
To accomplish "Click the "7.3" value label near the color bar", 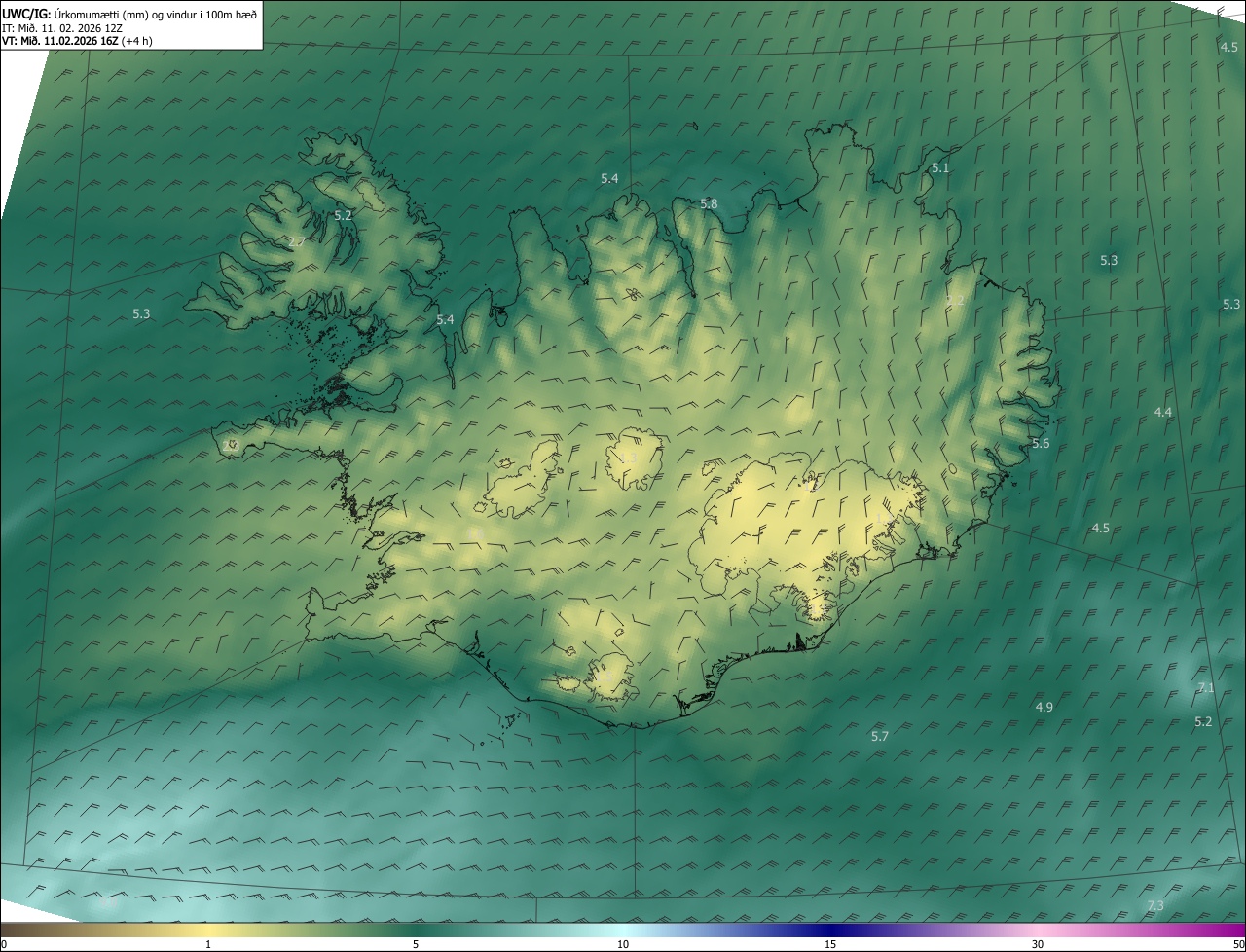I will coord(1155,906).
